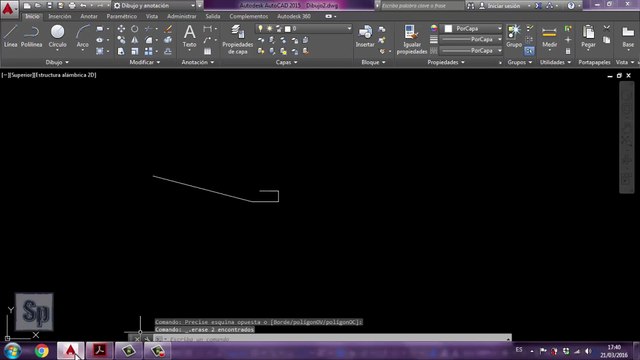Switch to the Anotar tab
This screenshot has height=360, width=640.
89,16
